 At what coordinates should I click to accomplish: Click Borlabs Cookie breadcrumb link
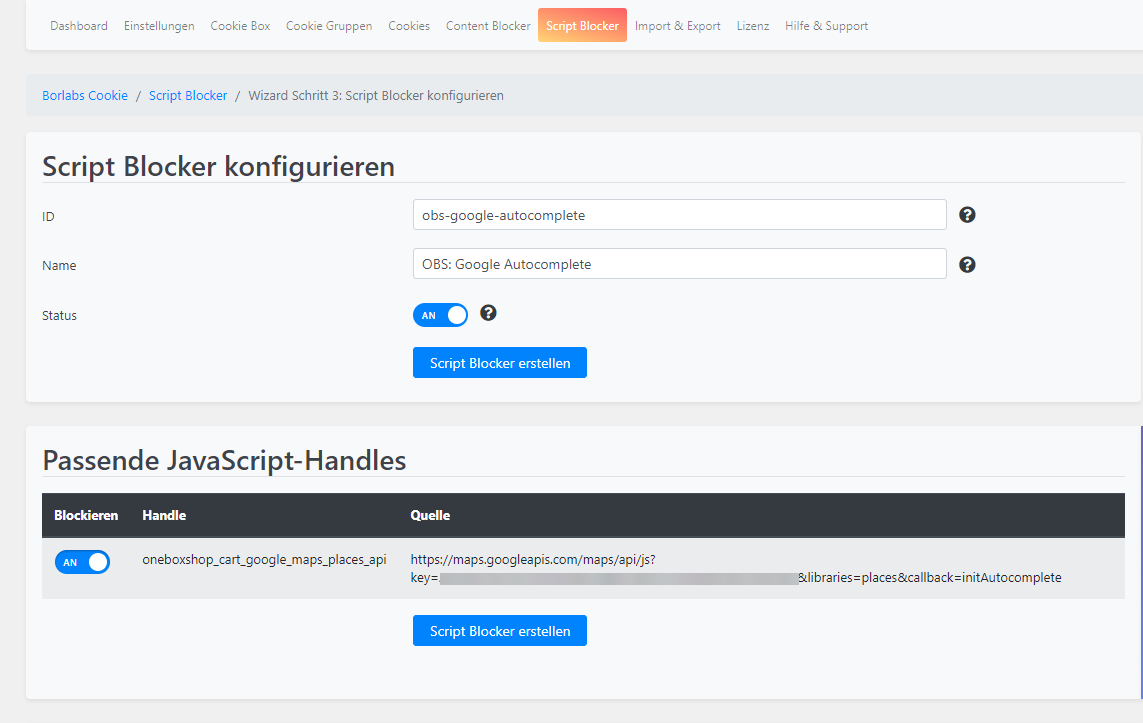[x=85, y=95]
